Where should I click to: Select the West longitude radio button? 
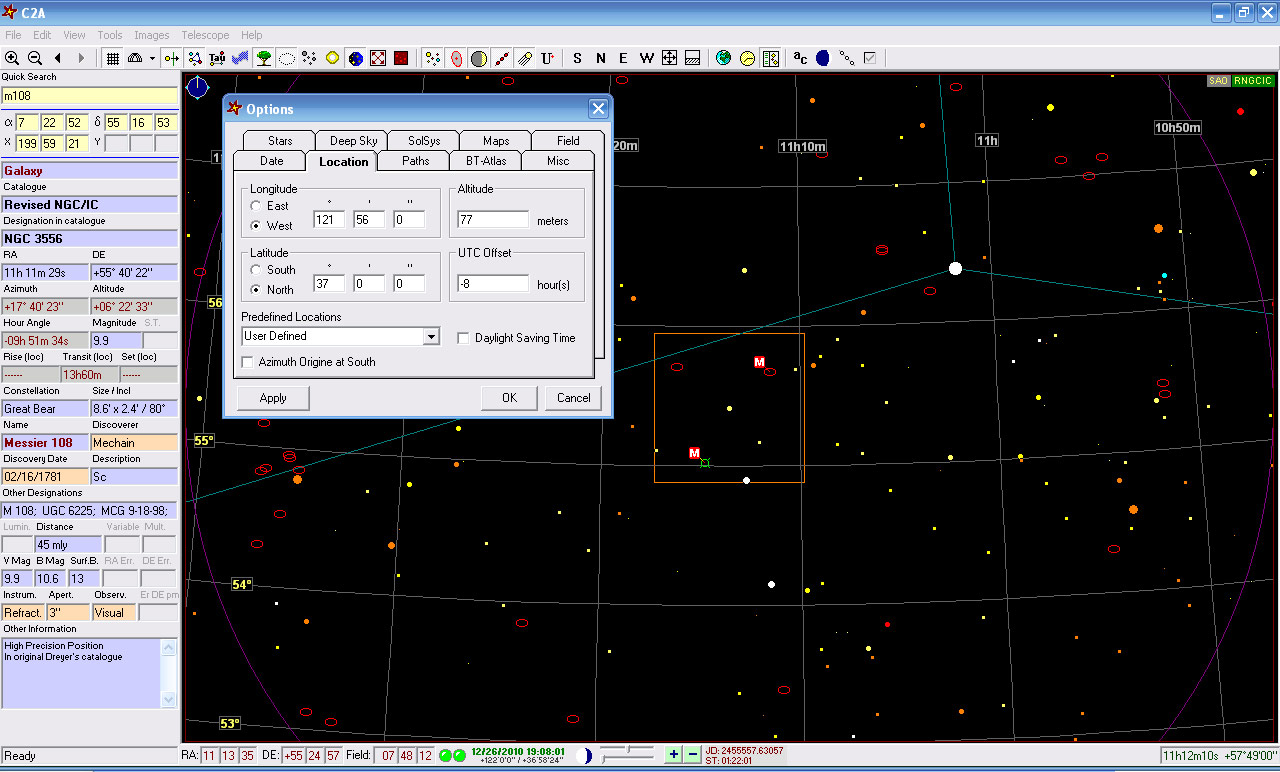click(256, 226)
